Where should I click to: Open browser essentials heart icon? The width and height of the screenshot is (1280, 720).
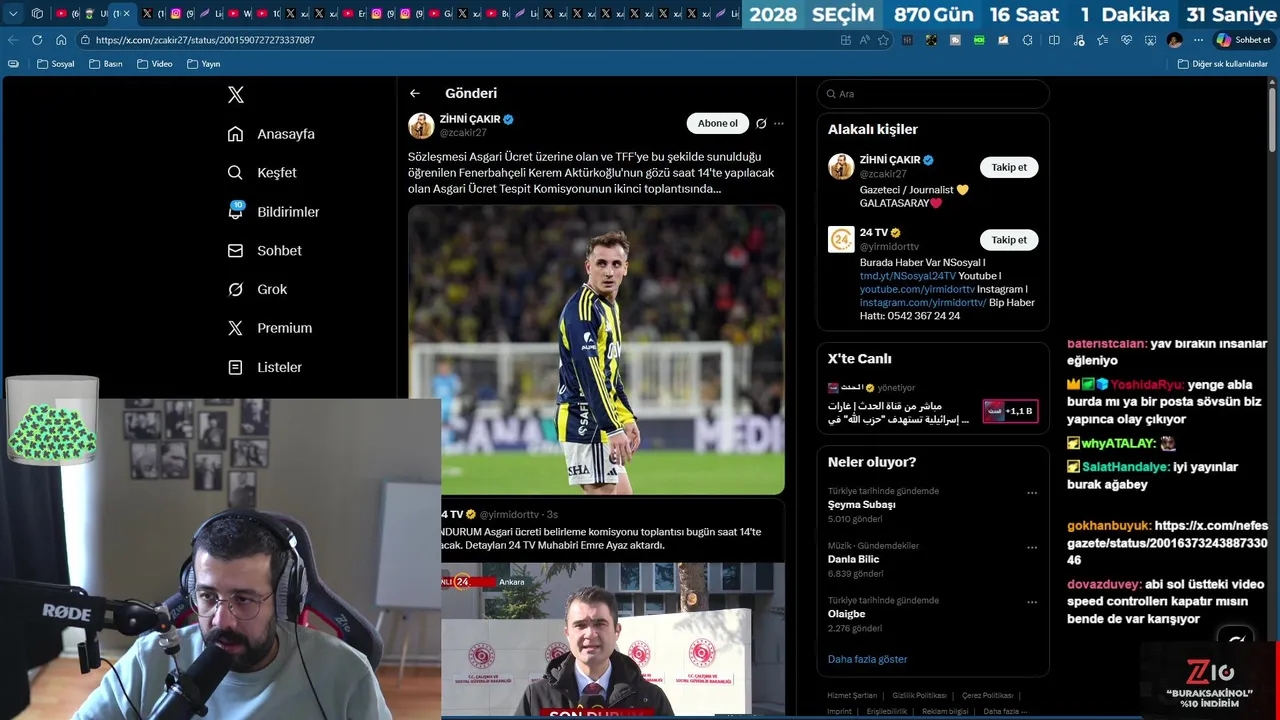coord(1126,40)
